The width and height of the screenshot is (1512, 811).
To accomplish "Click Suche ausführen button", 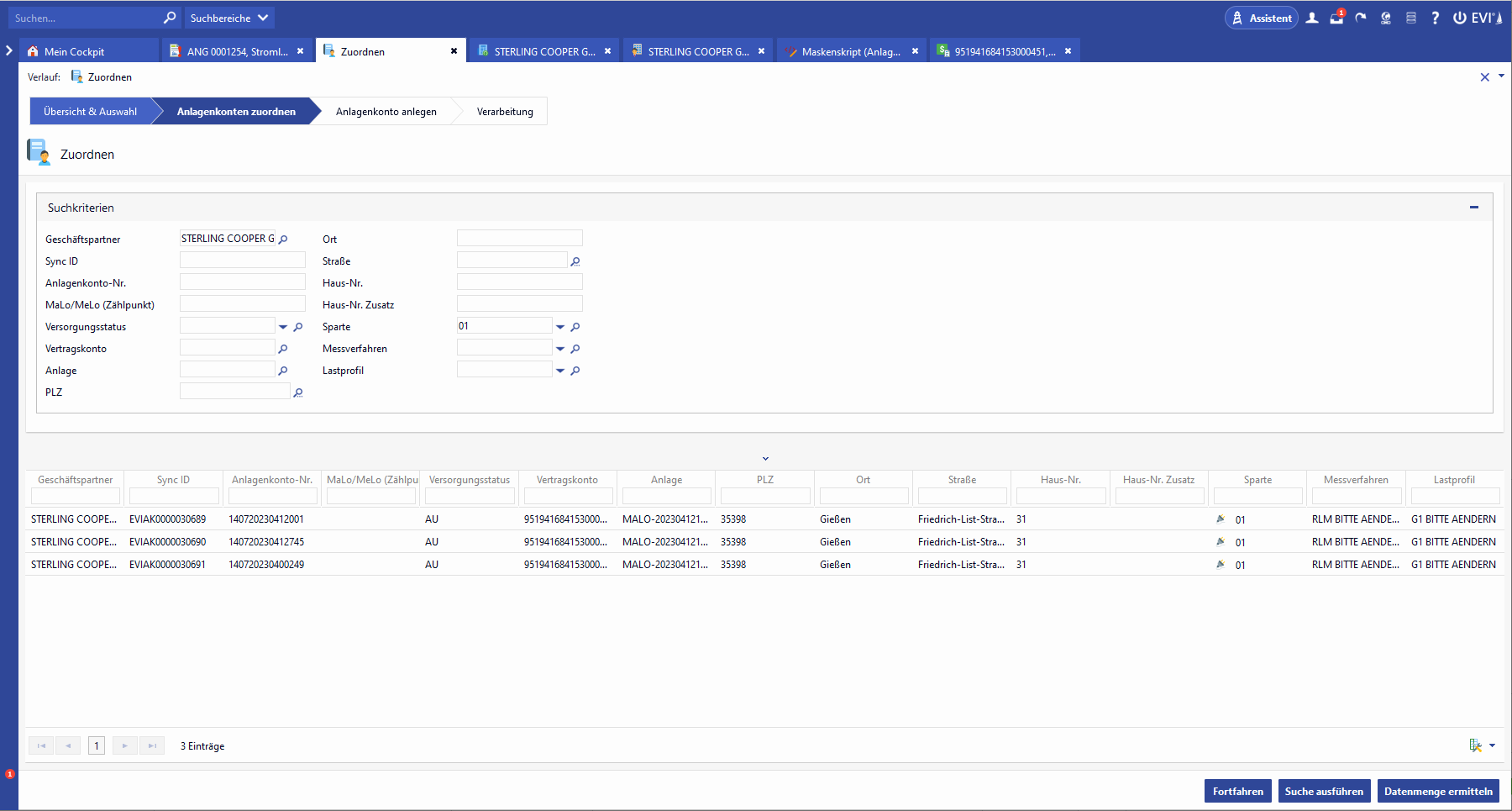I will [1324, 791].
